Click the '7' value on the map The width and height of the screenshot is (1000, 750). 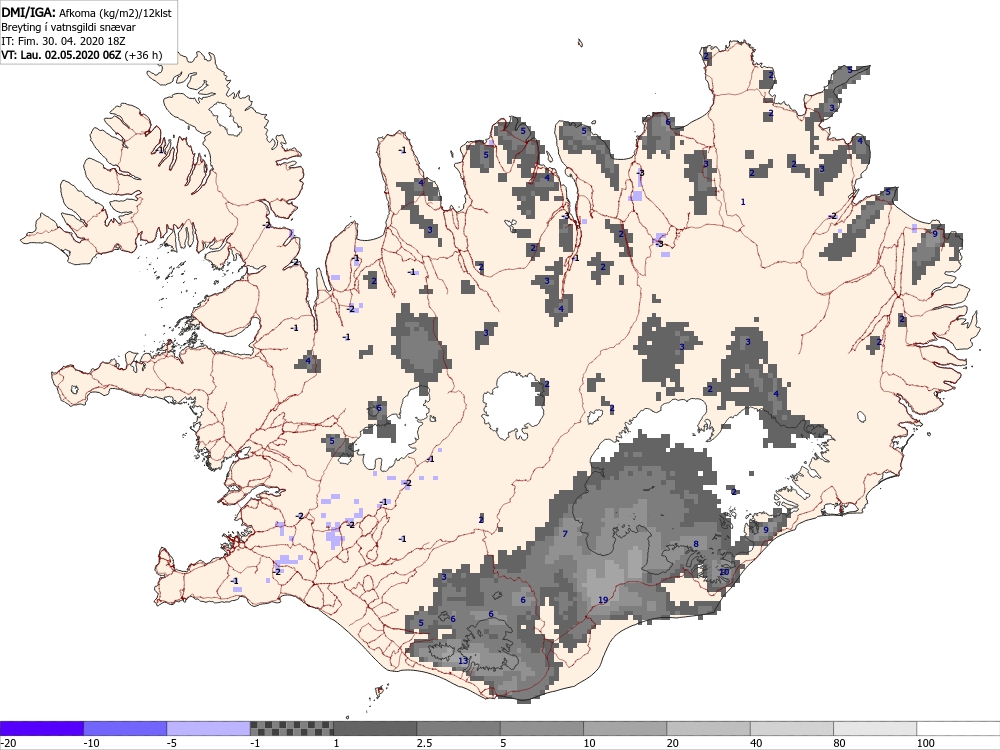[564, 533]
